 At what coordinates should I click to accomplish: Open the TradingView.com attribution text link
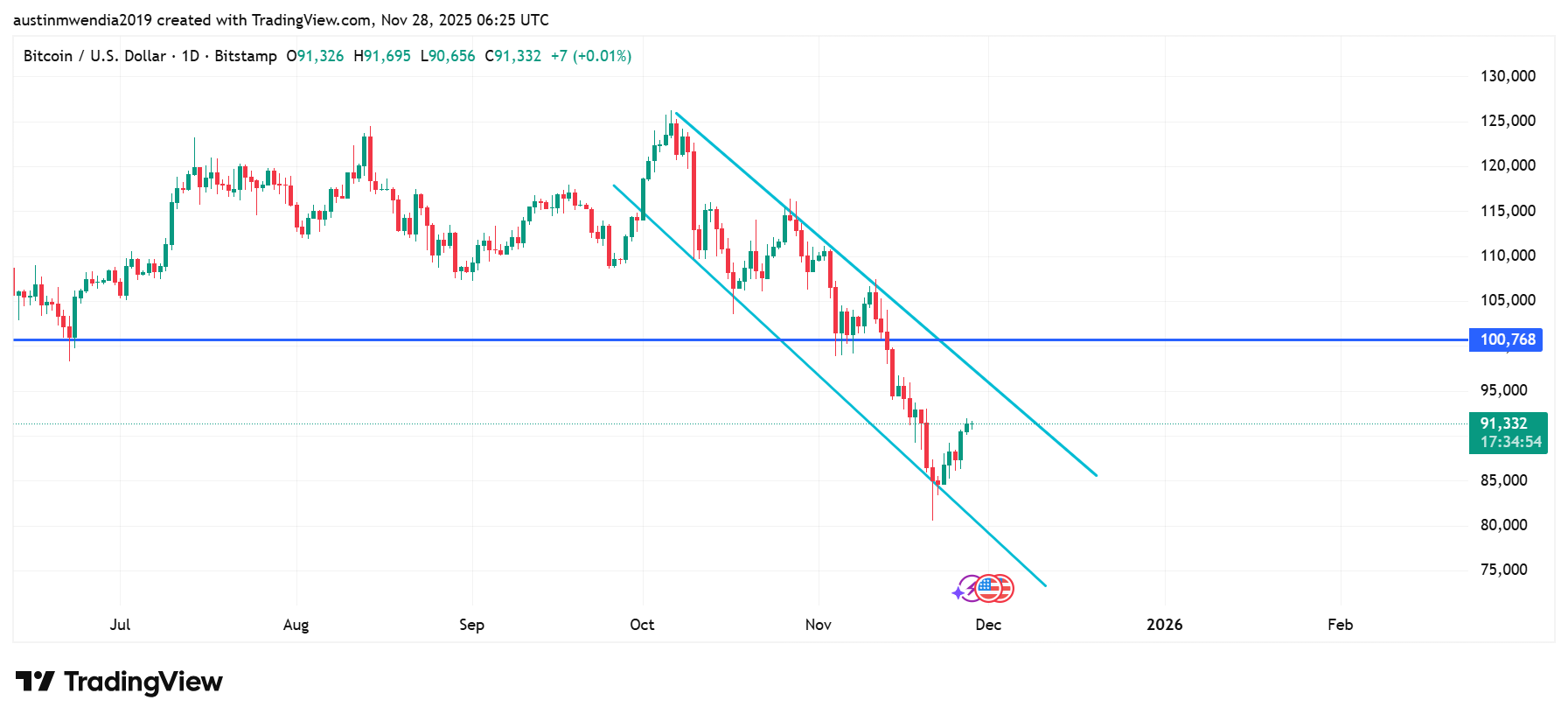coord(310,19)
